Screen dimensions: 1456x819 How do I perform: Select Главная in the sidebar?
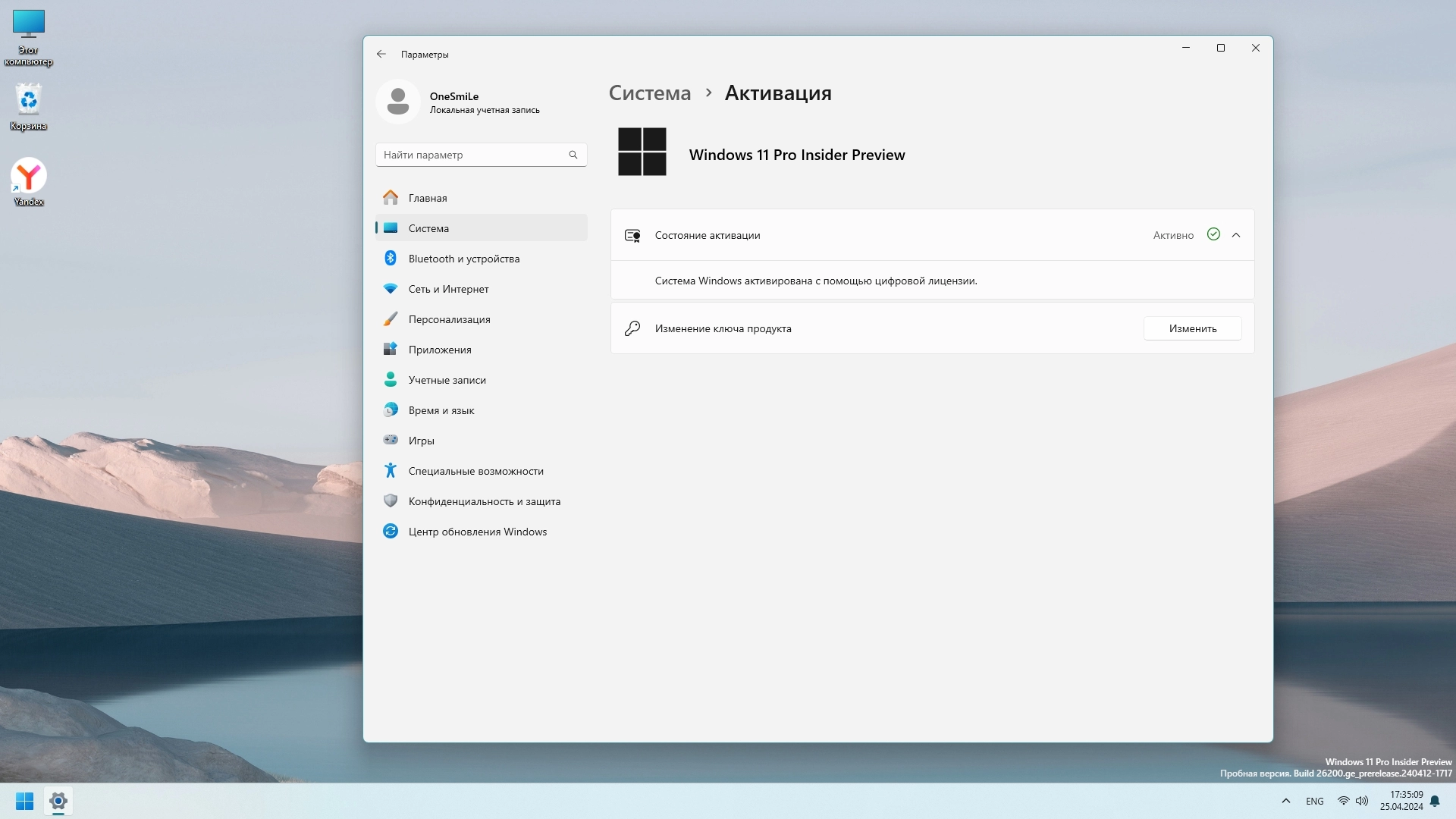(427, 198)
